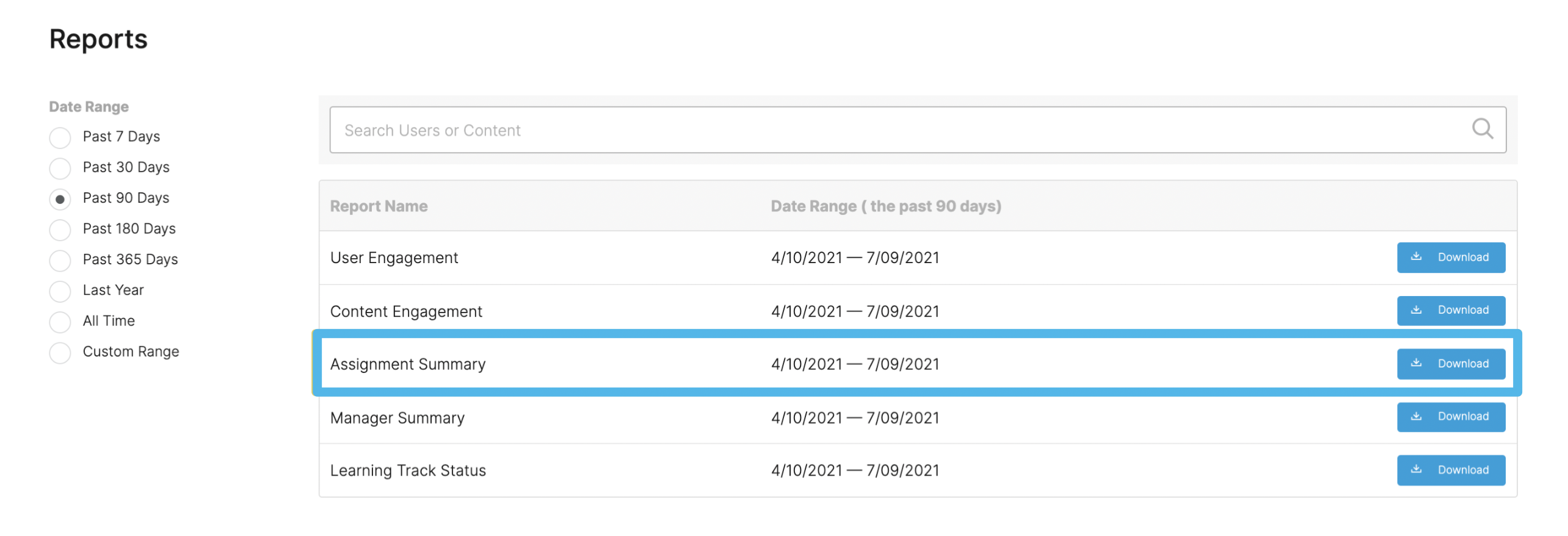Click the User Engagement row name
The height and width of the screenshot is (536, 1568).
coord(394,258)
